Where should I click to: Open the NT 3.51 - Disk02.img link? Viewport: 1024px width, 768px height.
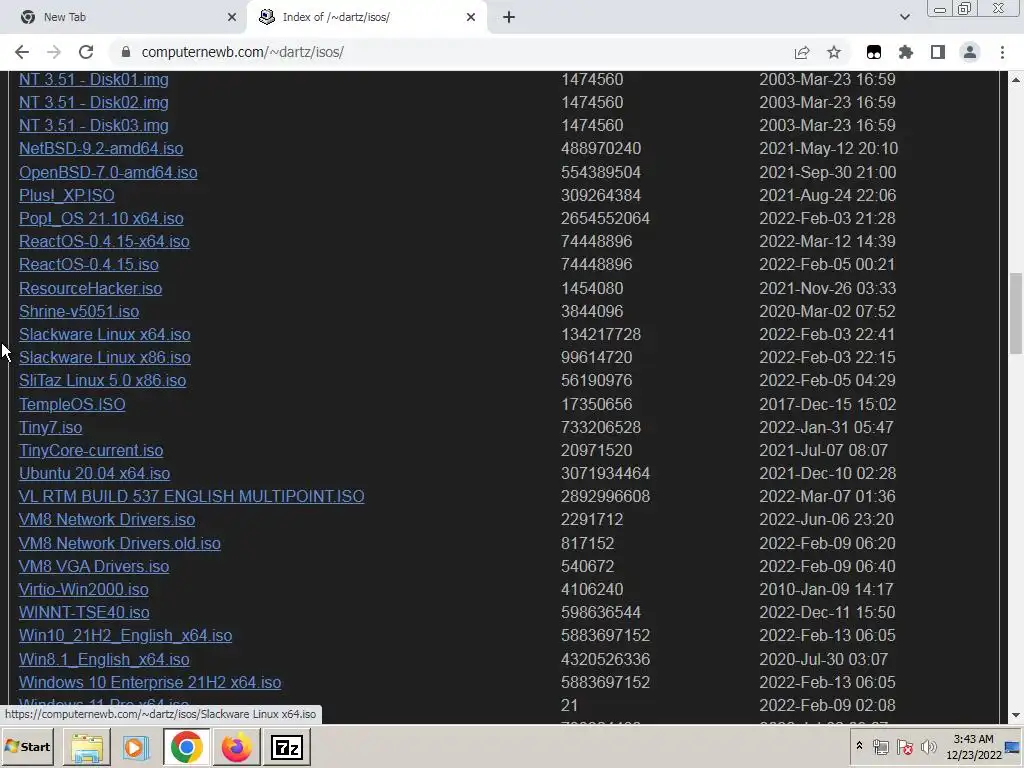[93, 103]
